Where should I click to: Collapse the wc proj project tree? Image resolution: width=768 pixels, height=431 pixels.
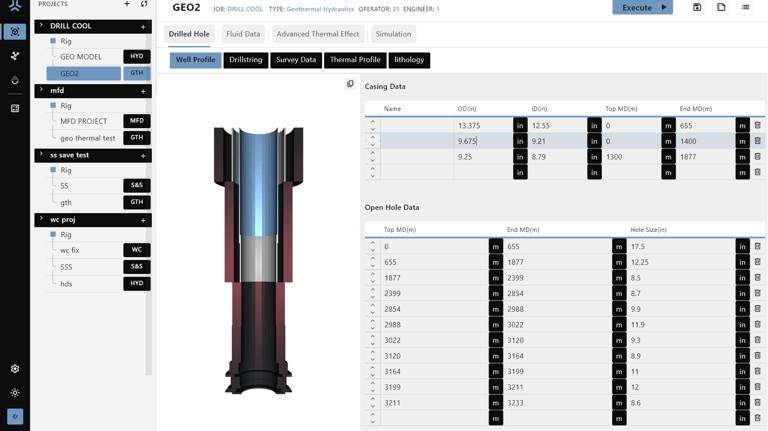point(41,219)
